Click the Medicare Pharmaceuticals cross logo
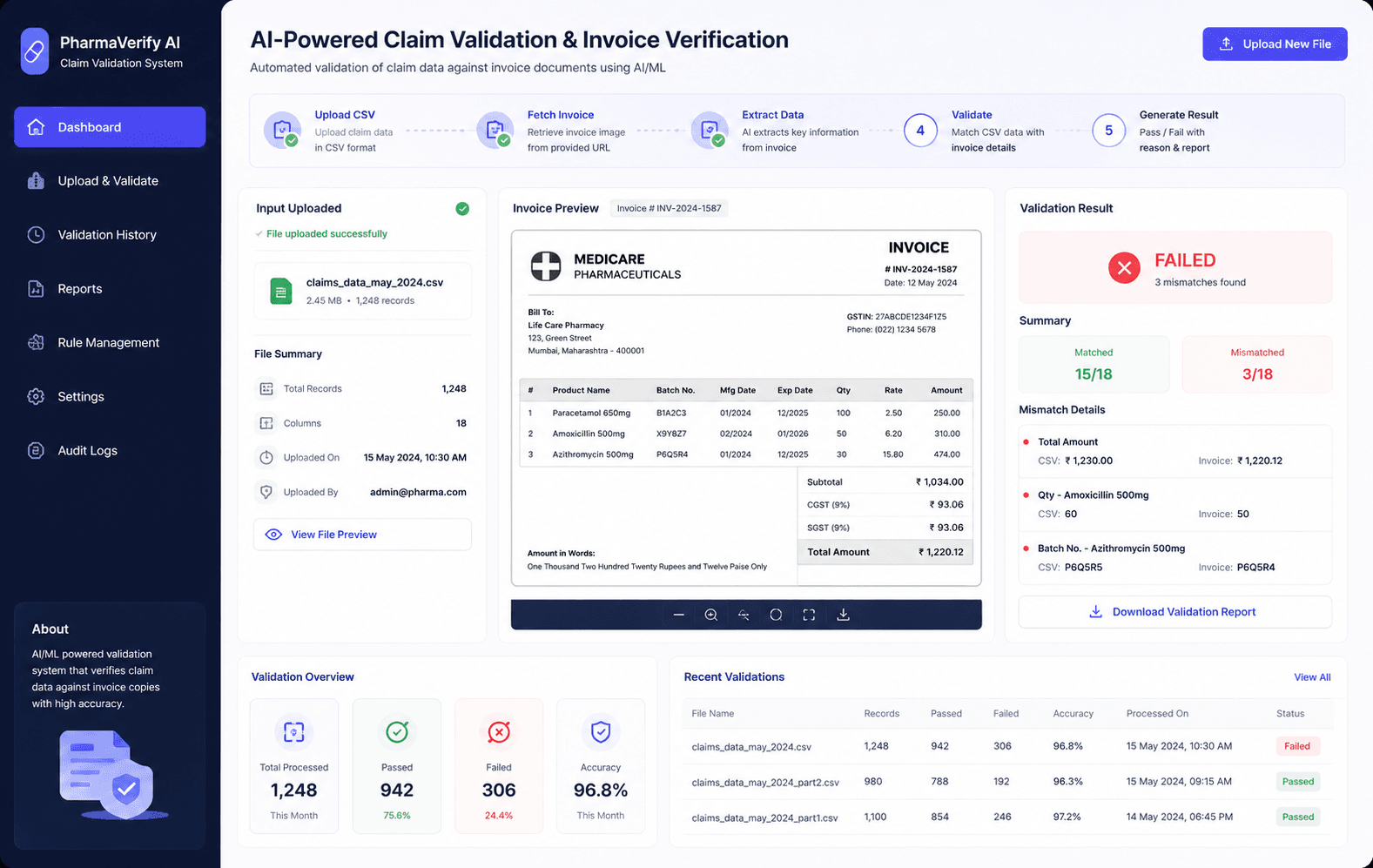This screenshot has height=868, width=1373. click(x=546, y=266)
